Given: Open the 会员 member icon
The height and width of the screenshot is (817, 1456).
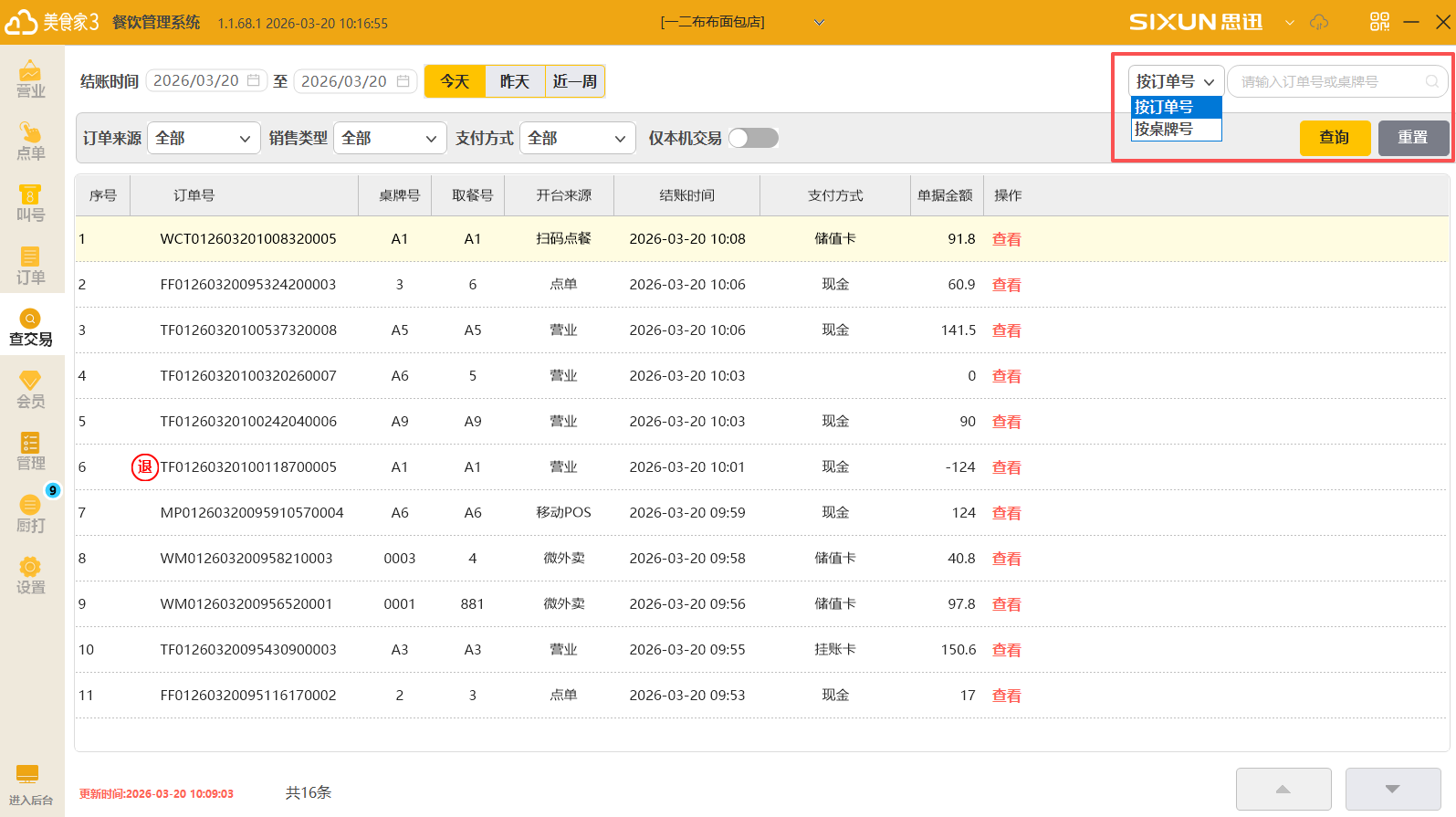Looking at the screenshot, I should tap(31, 389).
